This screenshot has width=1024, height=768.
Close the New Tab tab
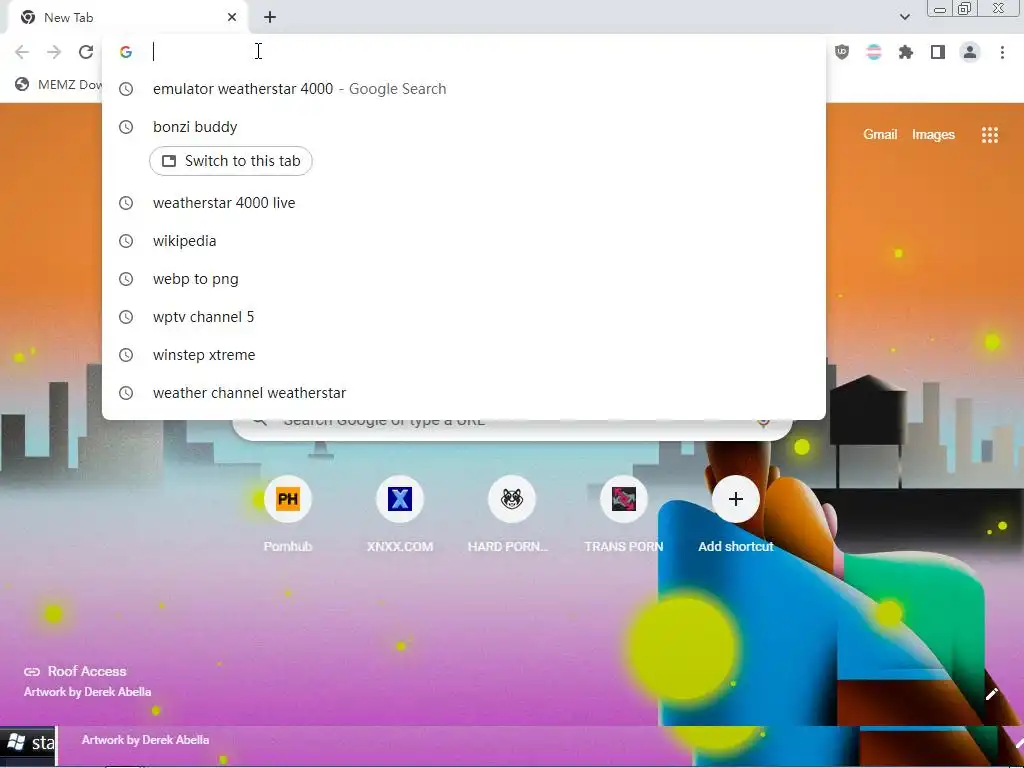coord(232,18)
